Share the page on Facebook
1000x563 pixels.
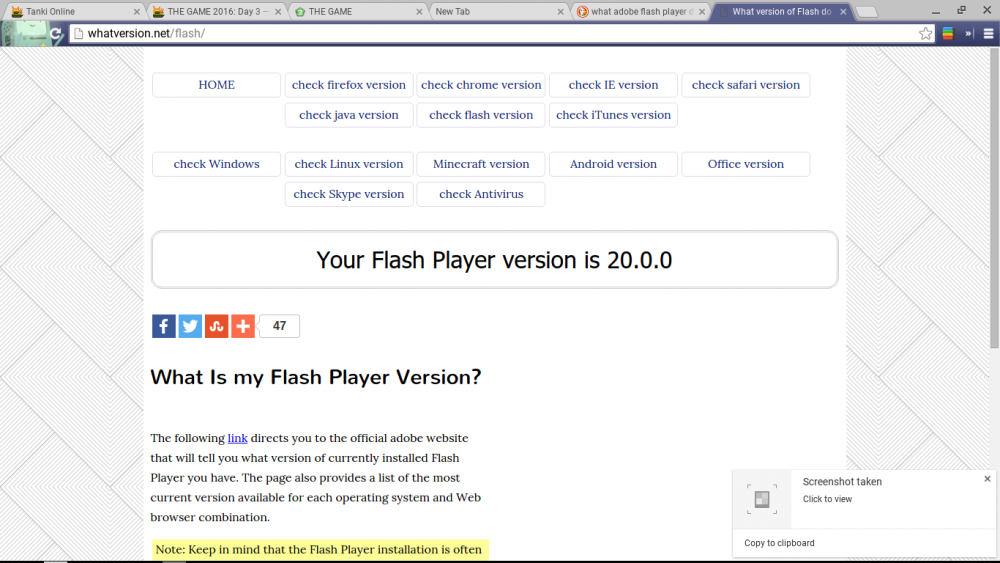click(x=164, y=326)
